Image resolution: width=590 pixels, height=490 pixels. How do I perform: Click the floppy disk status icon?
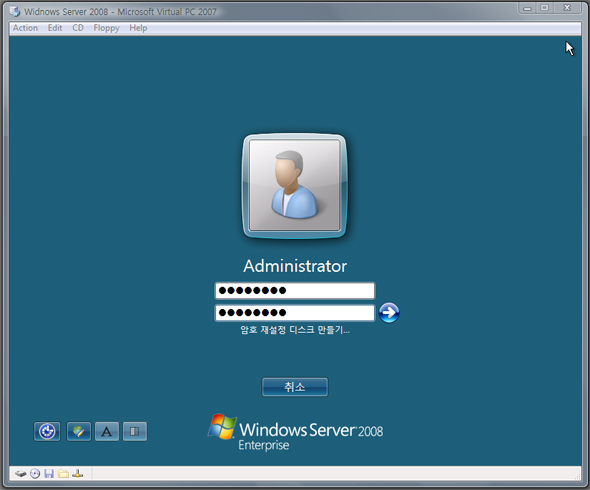tap(49, 474)
